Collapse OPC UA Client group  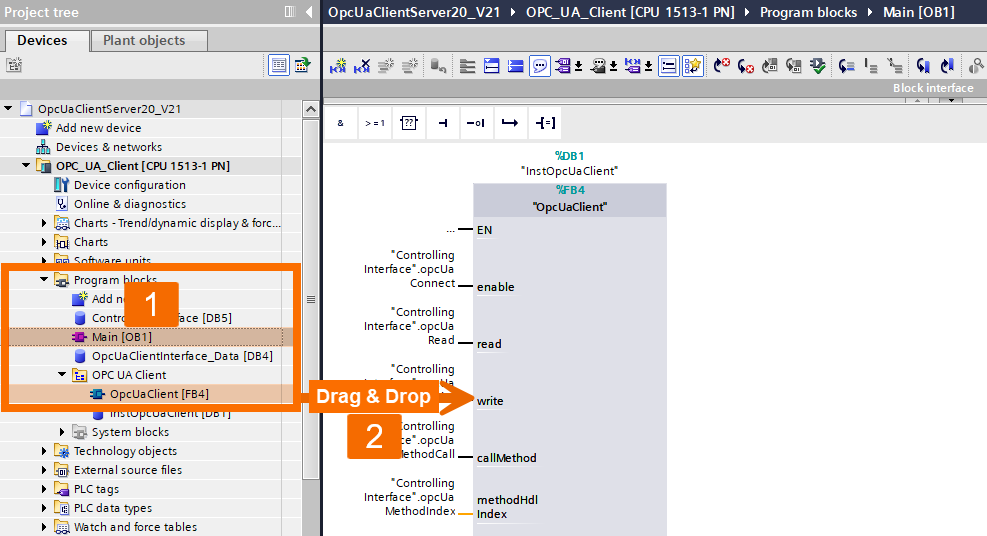[62, 374]
